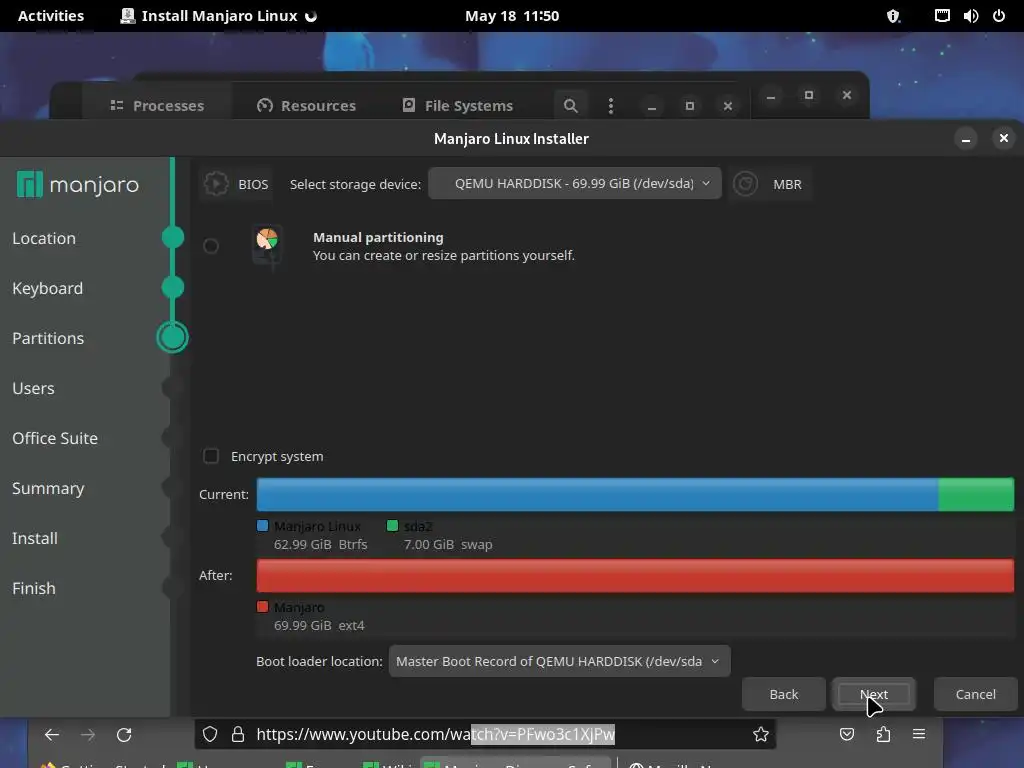Image resolution: width=1024 pixels, height=768 pixels.
Task: Open the three-dot menu in System Monitor
Action: coord(611,106)
